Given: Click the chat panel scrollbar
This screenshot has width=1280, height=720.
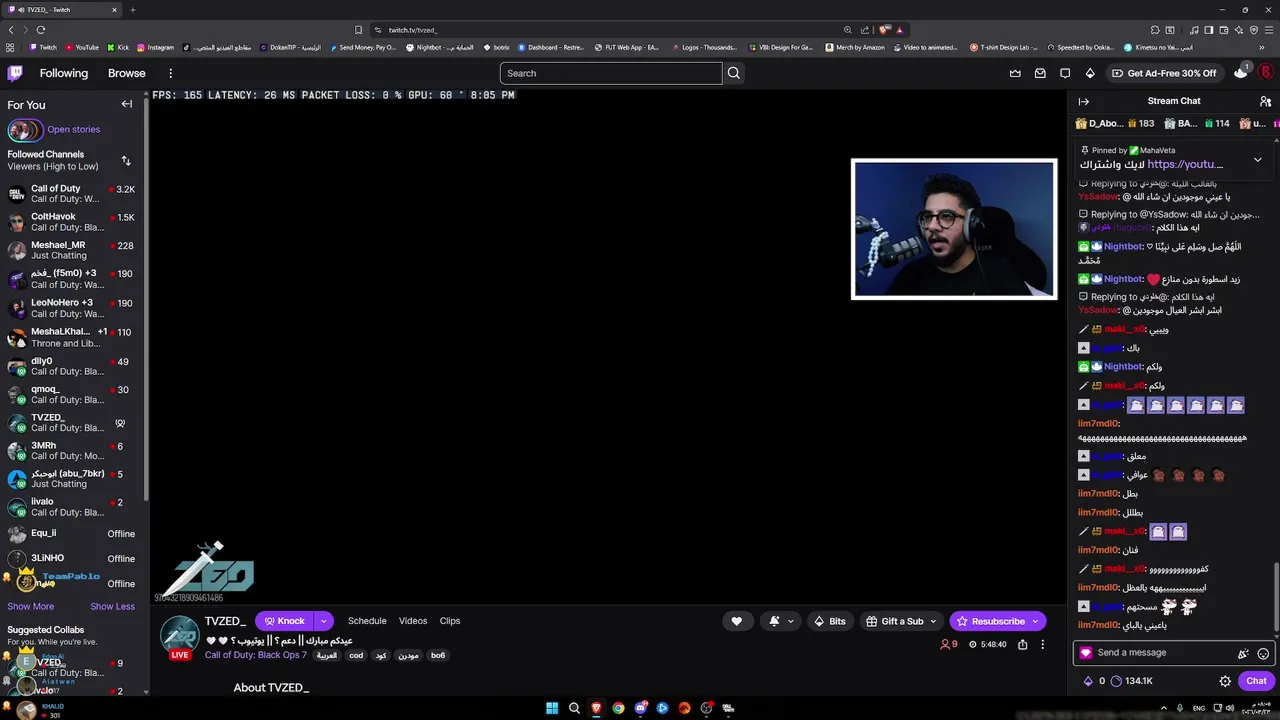Looking at the screenshot, I should pyautogui.click(x=1276, y=597).
